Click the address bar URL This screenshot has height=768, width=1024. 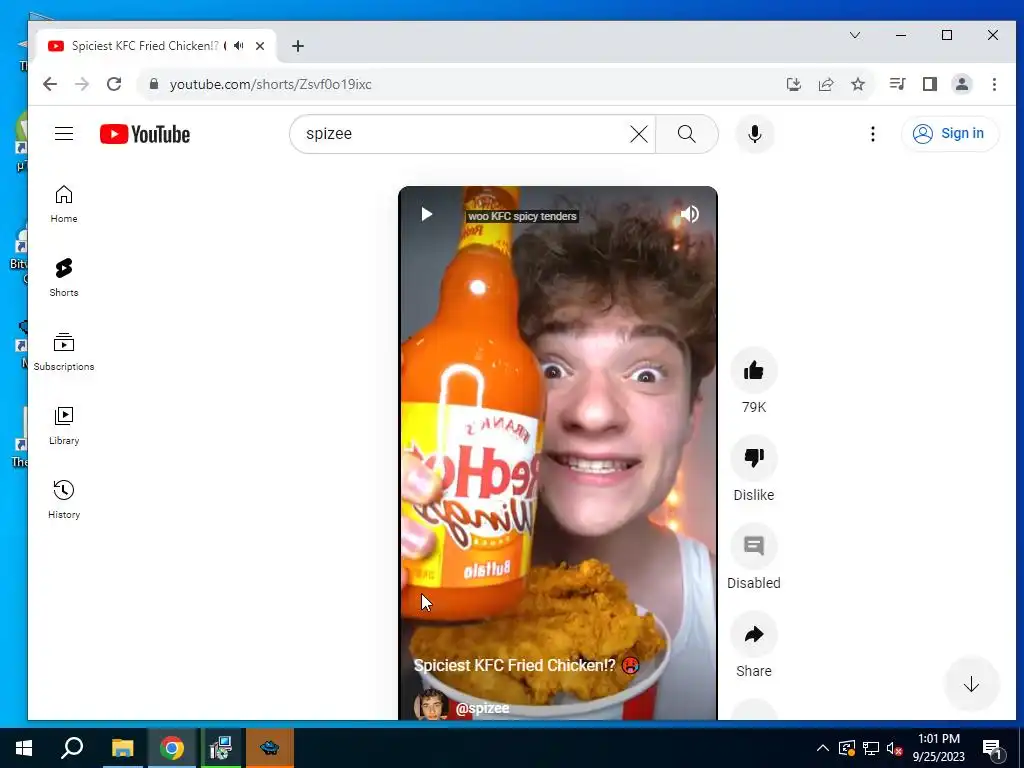point(270,84)
